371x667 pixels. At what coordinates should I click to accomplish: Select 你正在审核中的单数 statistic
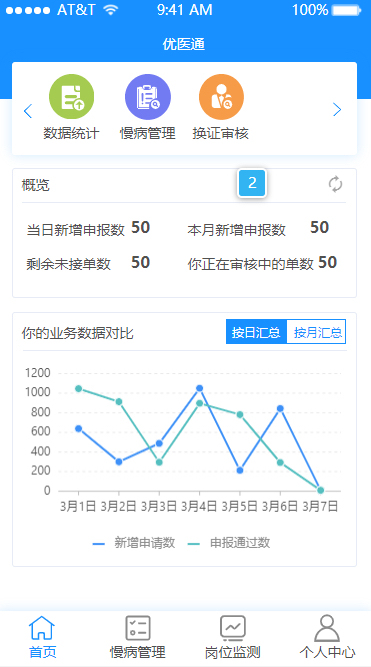(263, 263)
